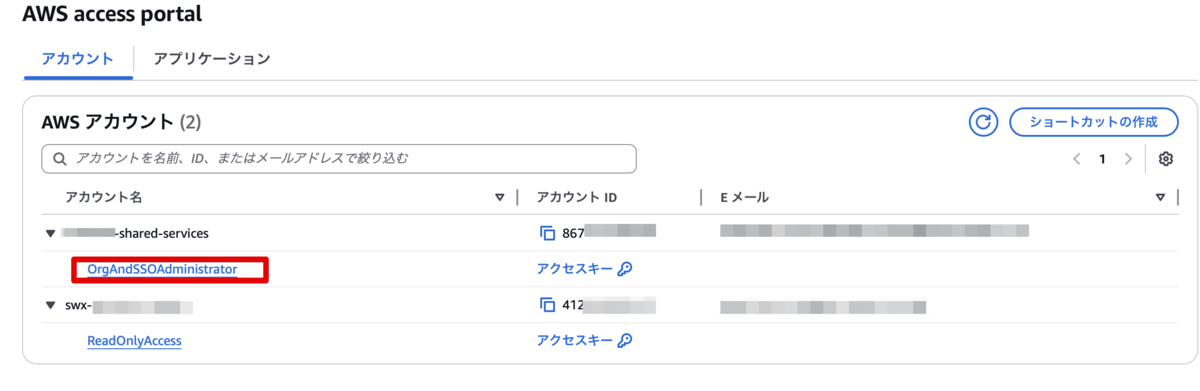The image size is (1200, 391).
Task: Sort by Eメール column arrow
Action: pyautogui.click(x=1160, y=198)
